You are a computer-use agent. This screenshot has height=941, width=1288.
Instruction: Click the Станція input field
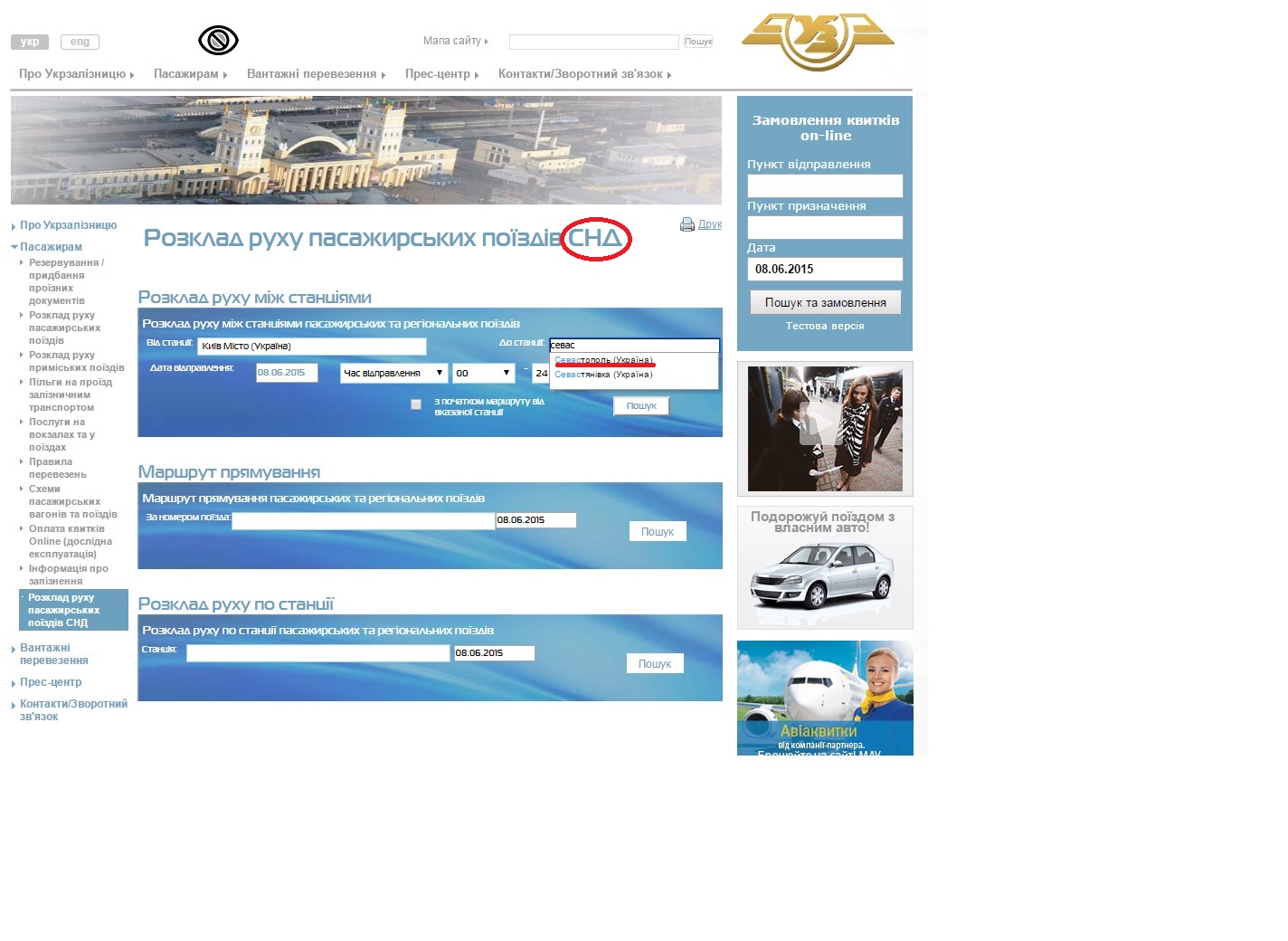pyautogui.click(x=317, y=652)
